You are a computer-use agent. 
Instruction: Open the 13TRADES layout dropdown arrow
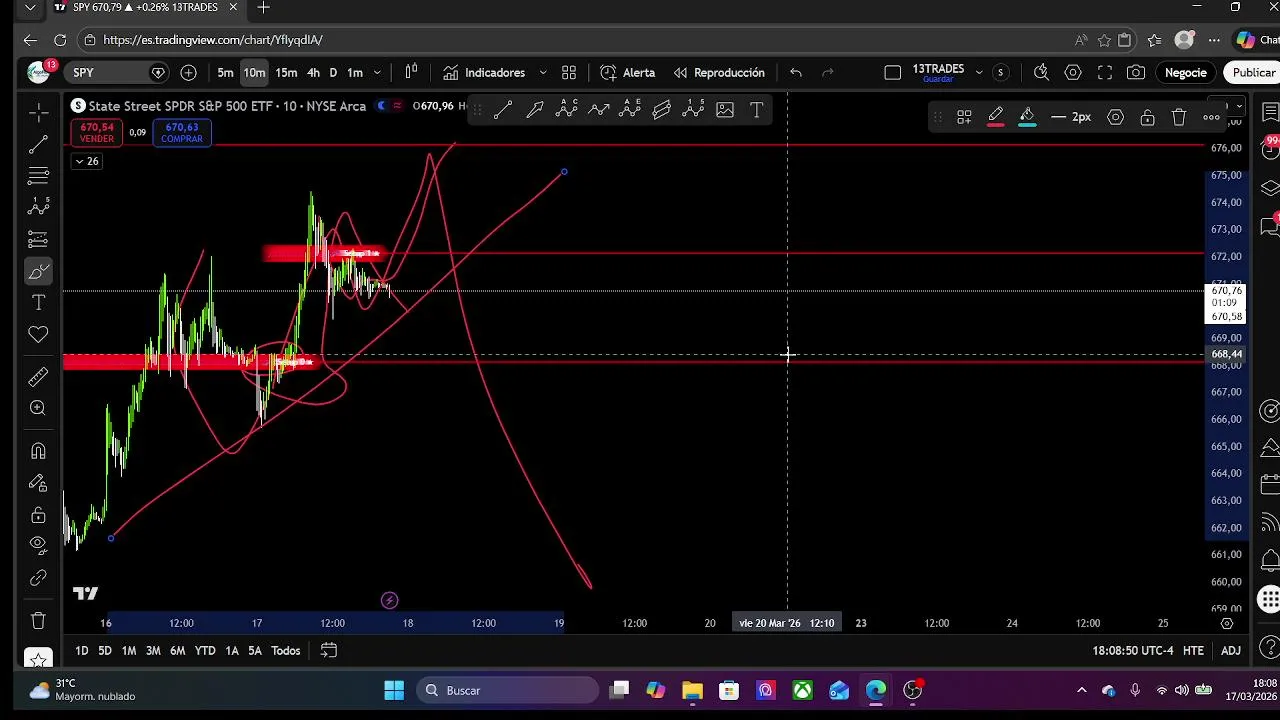click(979, 72)
